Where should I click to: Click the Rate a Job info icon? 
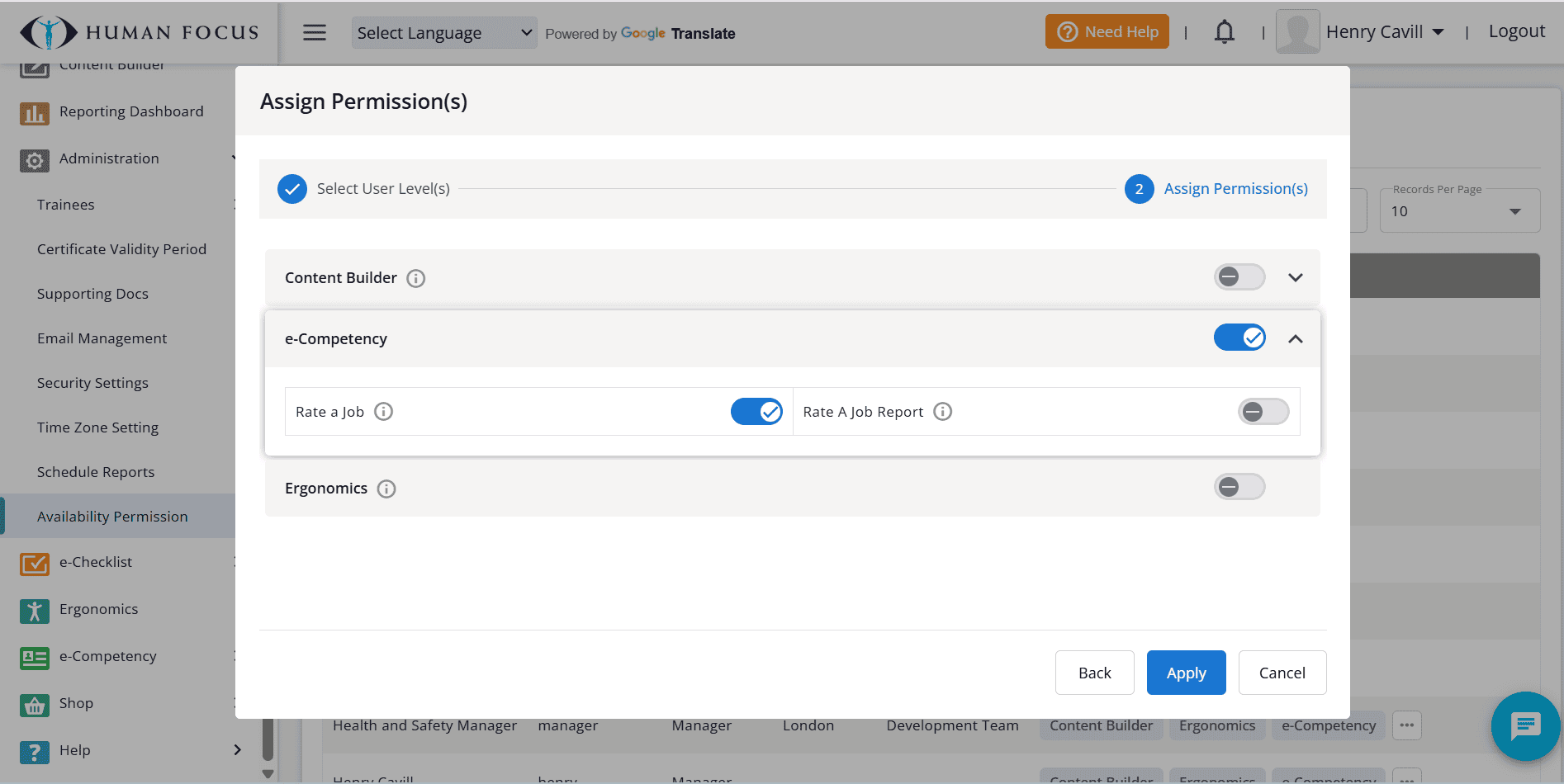click(384, 412)
